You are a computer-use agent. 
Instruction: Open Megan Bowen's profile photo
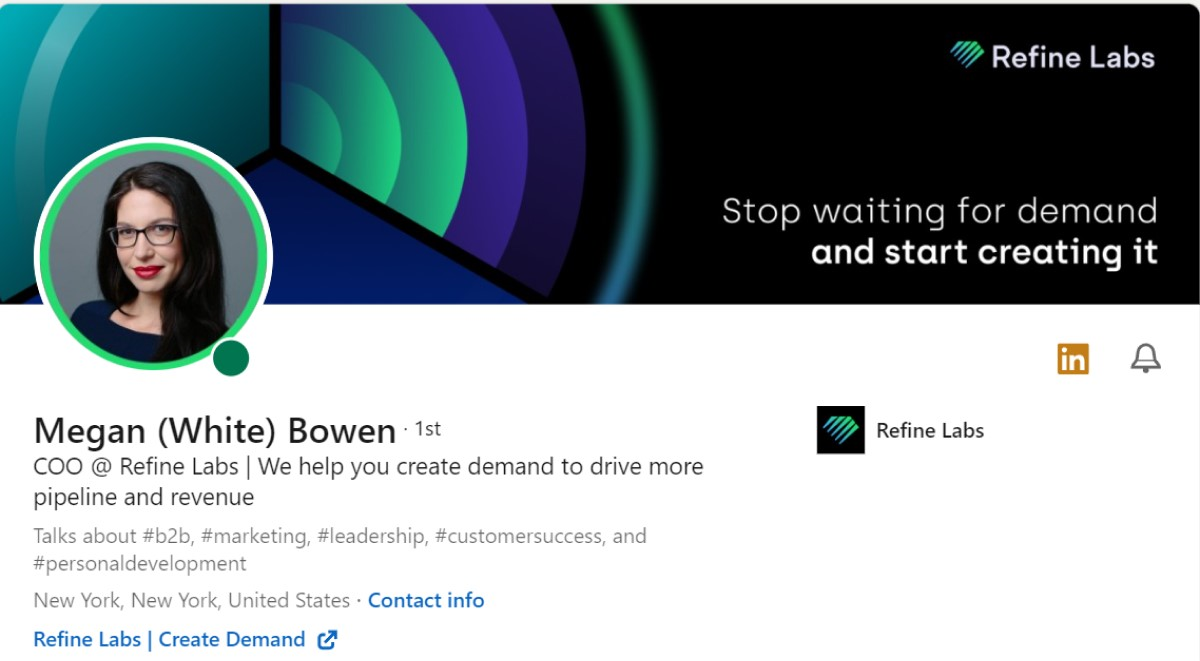pyautogui.click(x=153, y=255)
